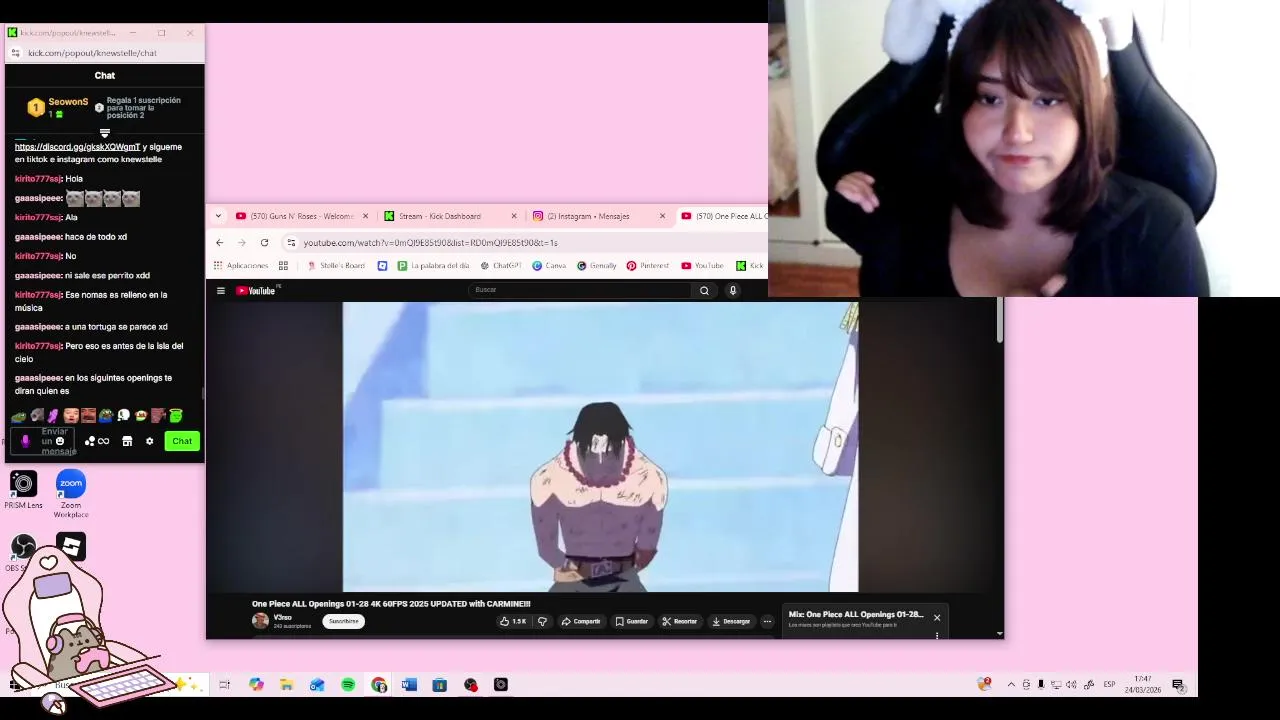Image resolution: width=1280 pixels, height=720 pixels.
Task: Open emote picker smiley in message box
Action: pos(60,441)
